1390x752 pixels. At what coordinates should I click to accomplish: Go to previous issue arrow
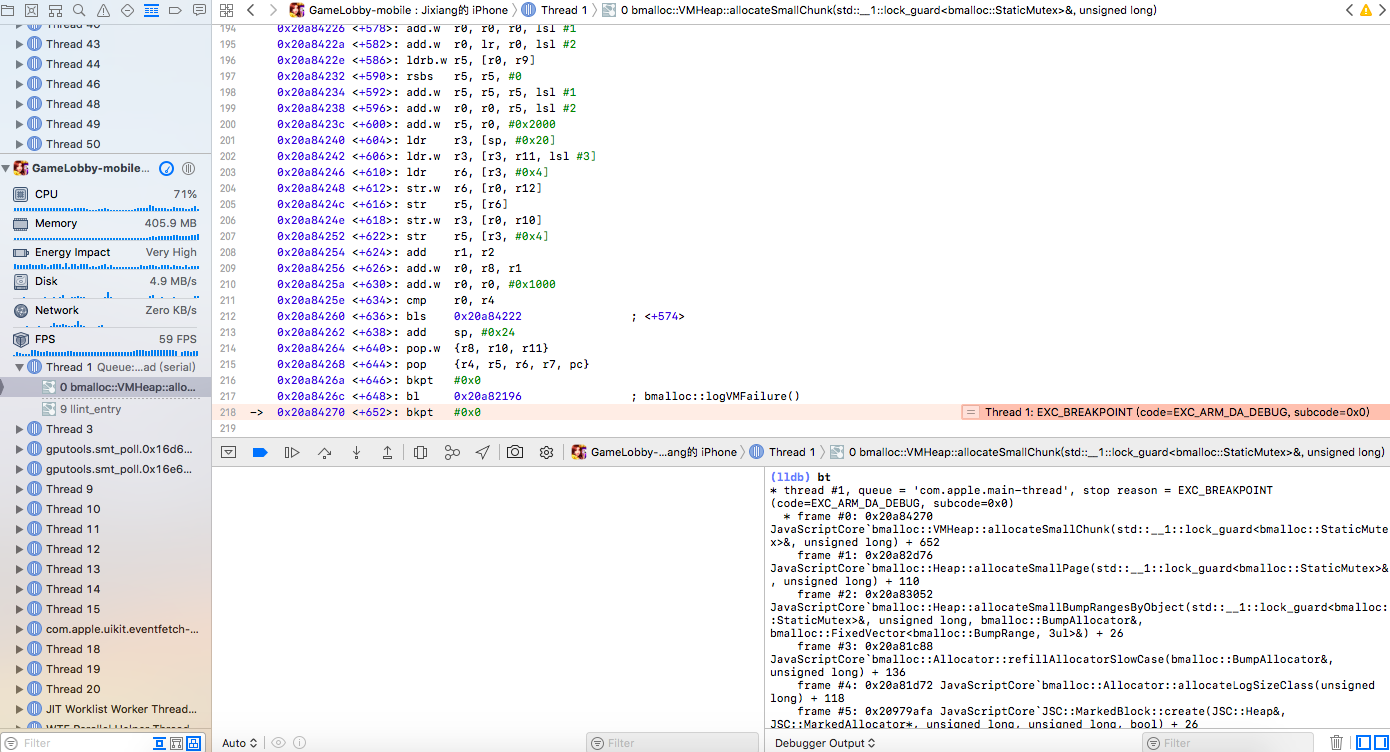[1350, 10]
